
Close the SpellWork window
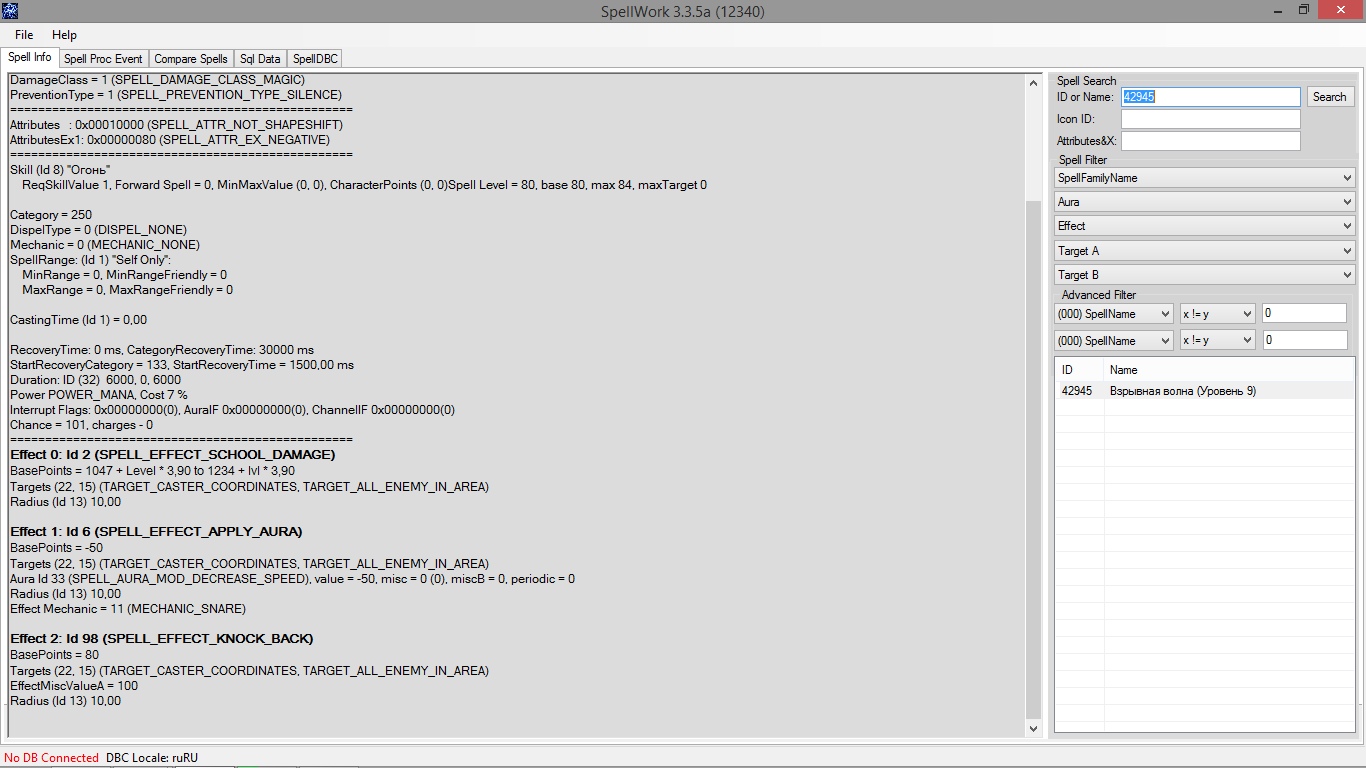pos(1342,10)
